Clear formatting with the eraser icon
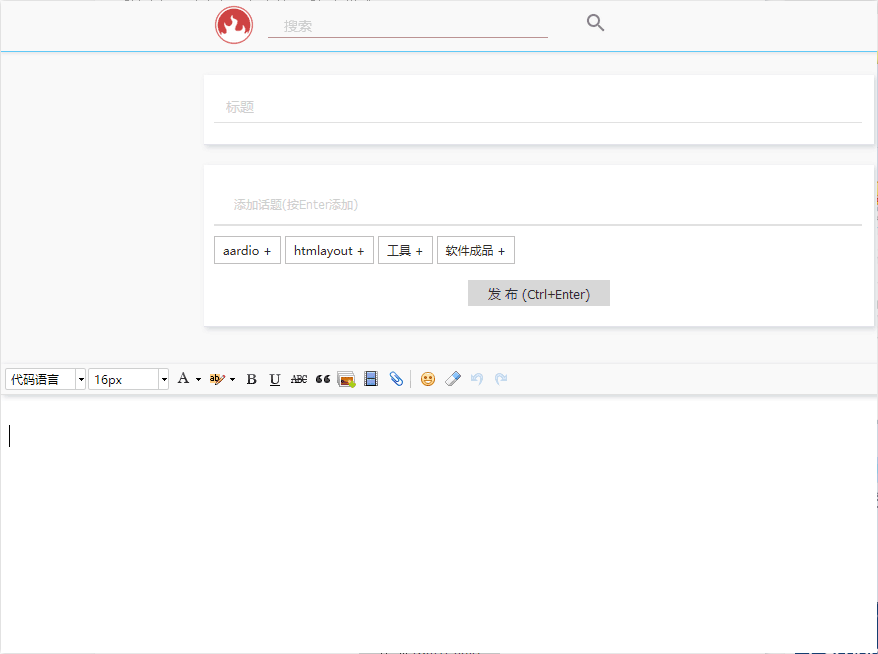This screenshot has height=654, width=878. pos(452,379)
